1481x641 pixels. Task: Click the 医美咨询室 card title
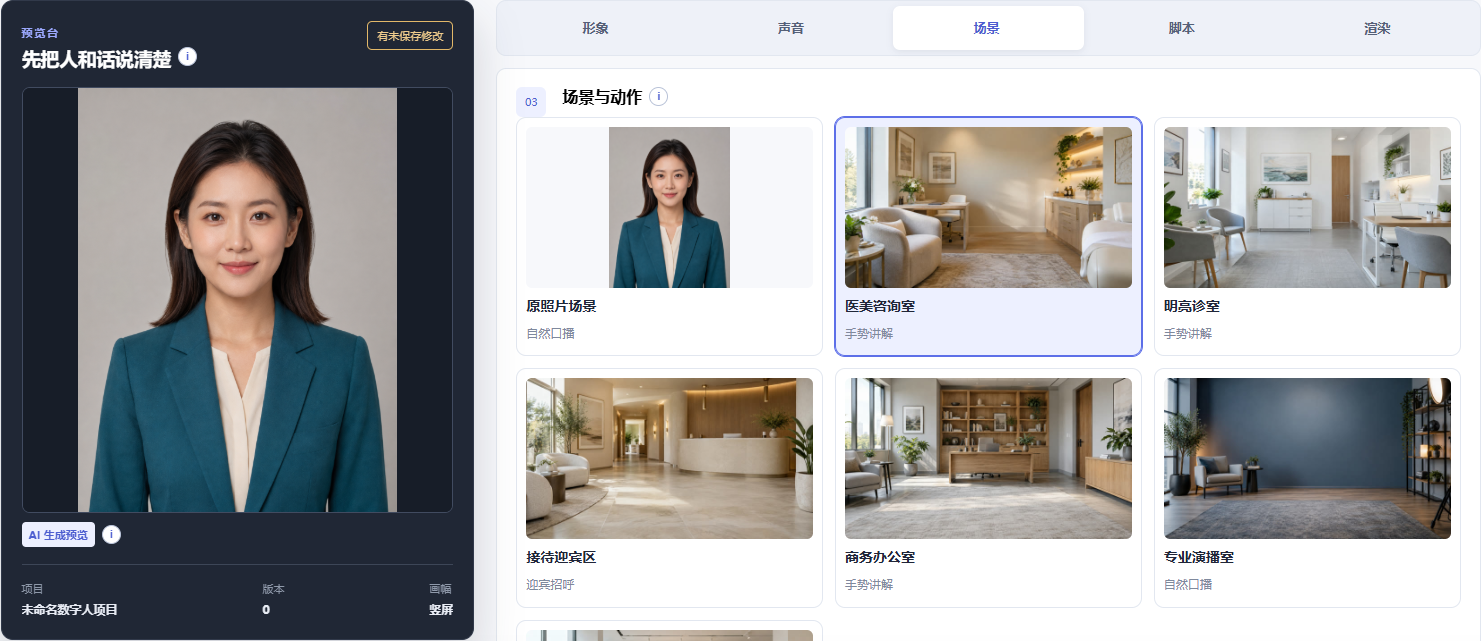pos(880,306)
